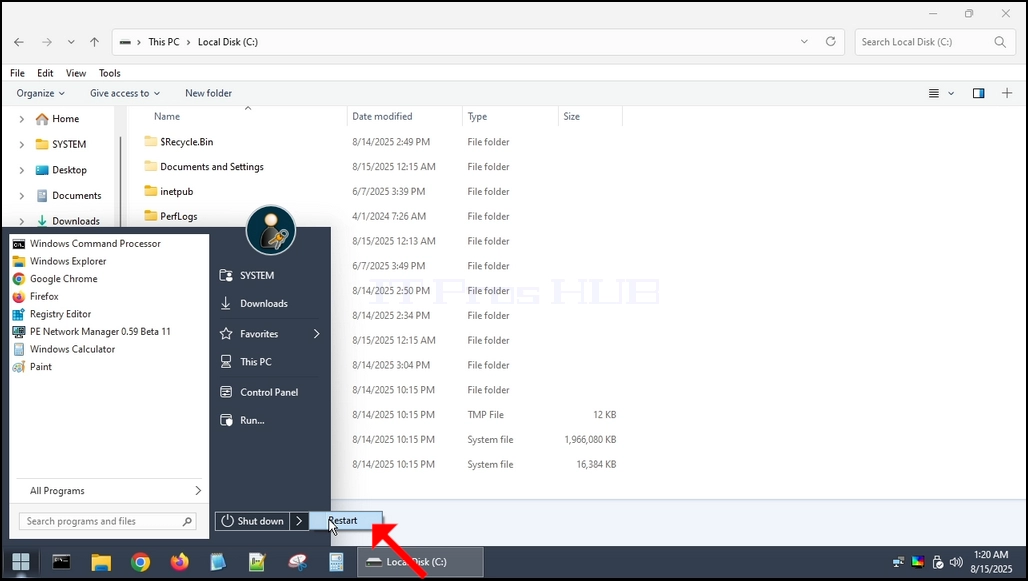The height and width of the screenshot is (581, 1028).
Task: Open the green notepad-with-pencil taskbar icon
Action: tap(257, 562)
